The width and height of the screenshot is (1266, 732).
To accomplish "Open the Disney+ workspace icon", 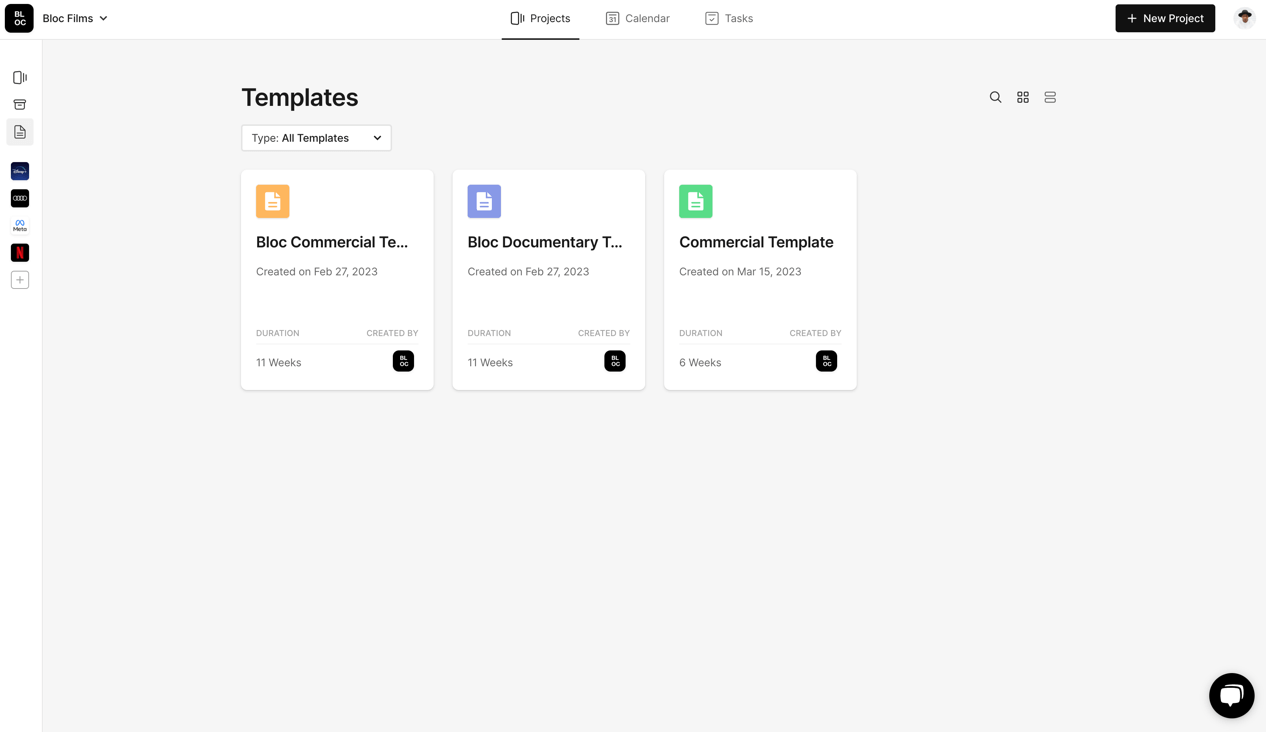I will pyautogui.click(x=20, y=171).
